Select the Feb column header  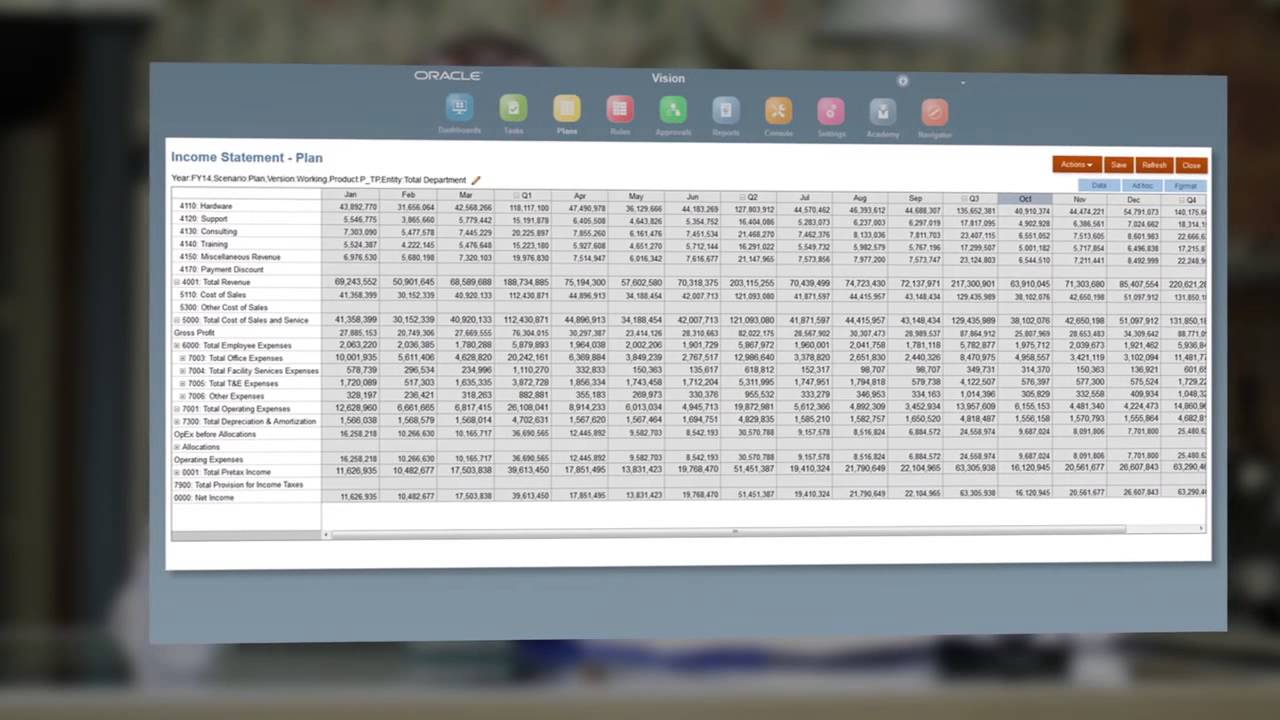(408, 195)
